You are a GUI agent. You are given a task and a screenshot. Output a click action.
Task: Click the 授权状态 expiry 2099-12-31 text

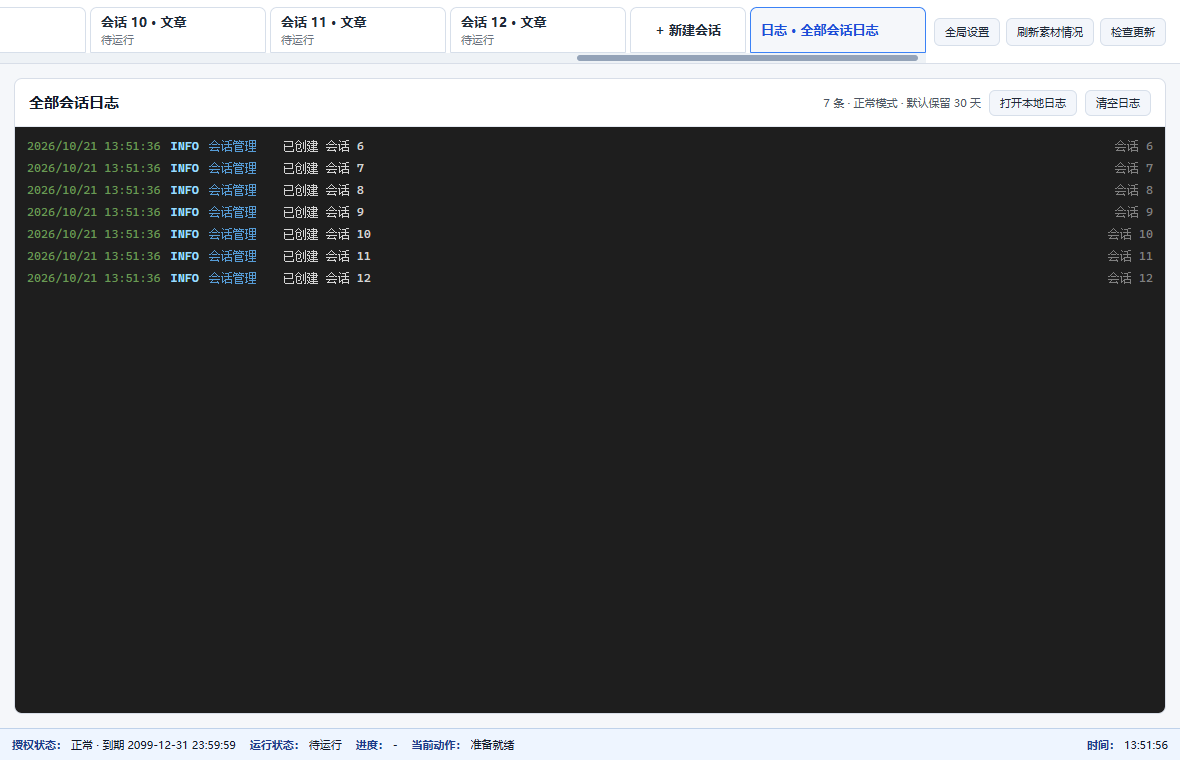(x=154, y=745)
